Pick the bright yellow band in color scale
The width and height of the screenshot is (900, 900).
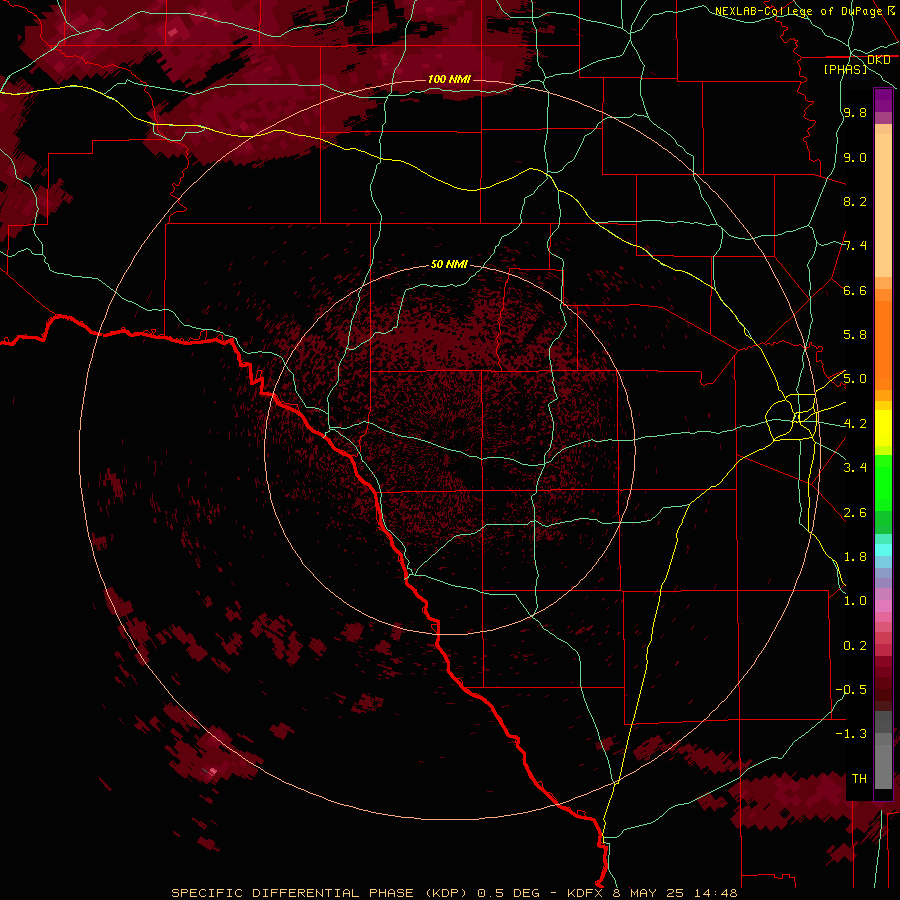(883, 428)
